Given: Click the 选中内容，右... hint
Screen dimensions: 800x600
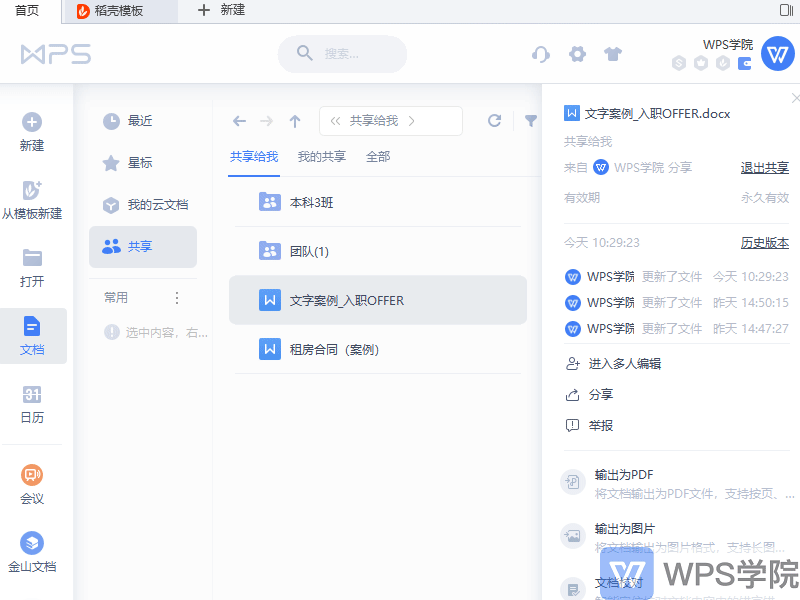Looking at the screenshot, I should coord(156,333).
